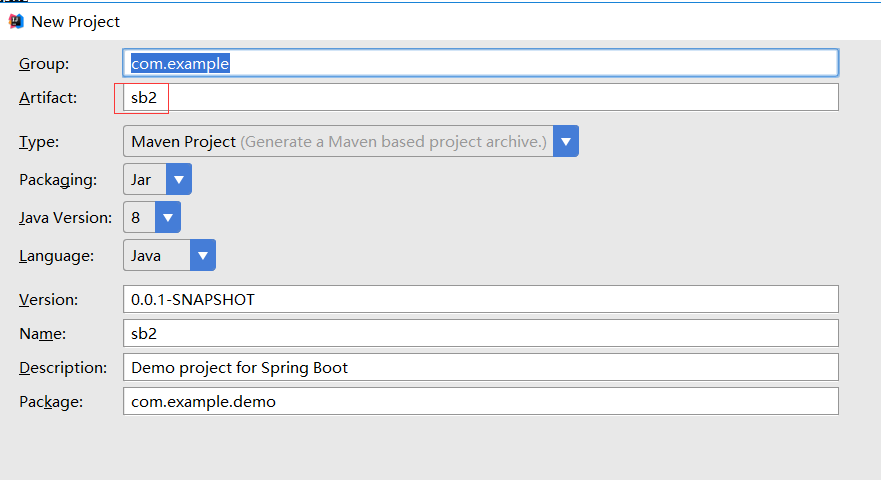The width and height of the screenshot is (881, 480).
Task: Click the Package label
Action: click(x=51, y=402)
